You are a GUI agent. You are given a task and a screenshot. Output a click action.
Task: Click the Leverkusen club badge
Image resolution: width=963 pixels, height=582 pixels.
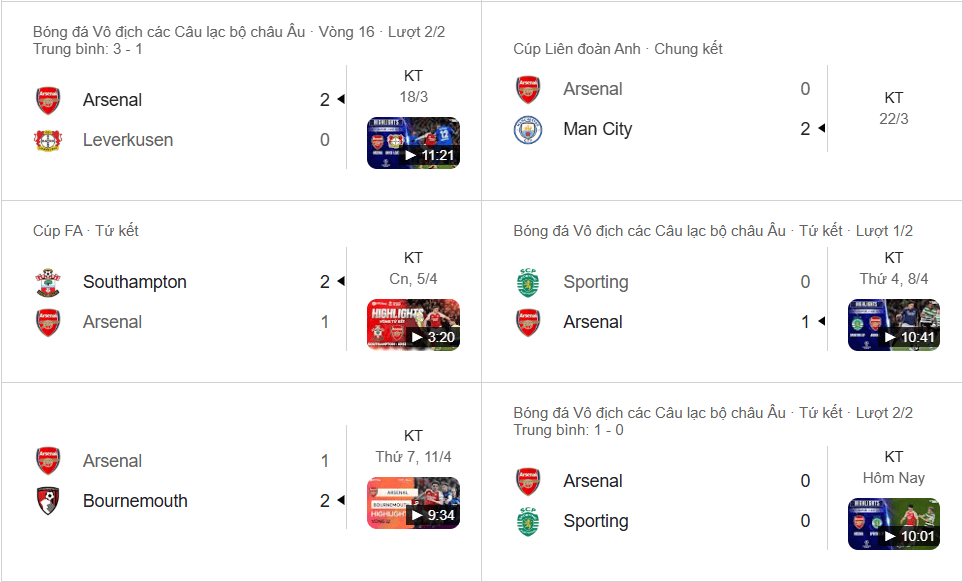pos(47,140)
